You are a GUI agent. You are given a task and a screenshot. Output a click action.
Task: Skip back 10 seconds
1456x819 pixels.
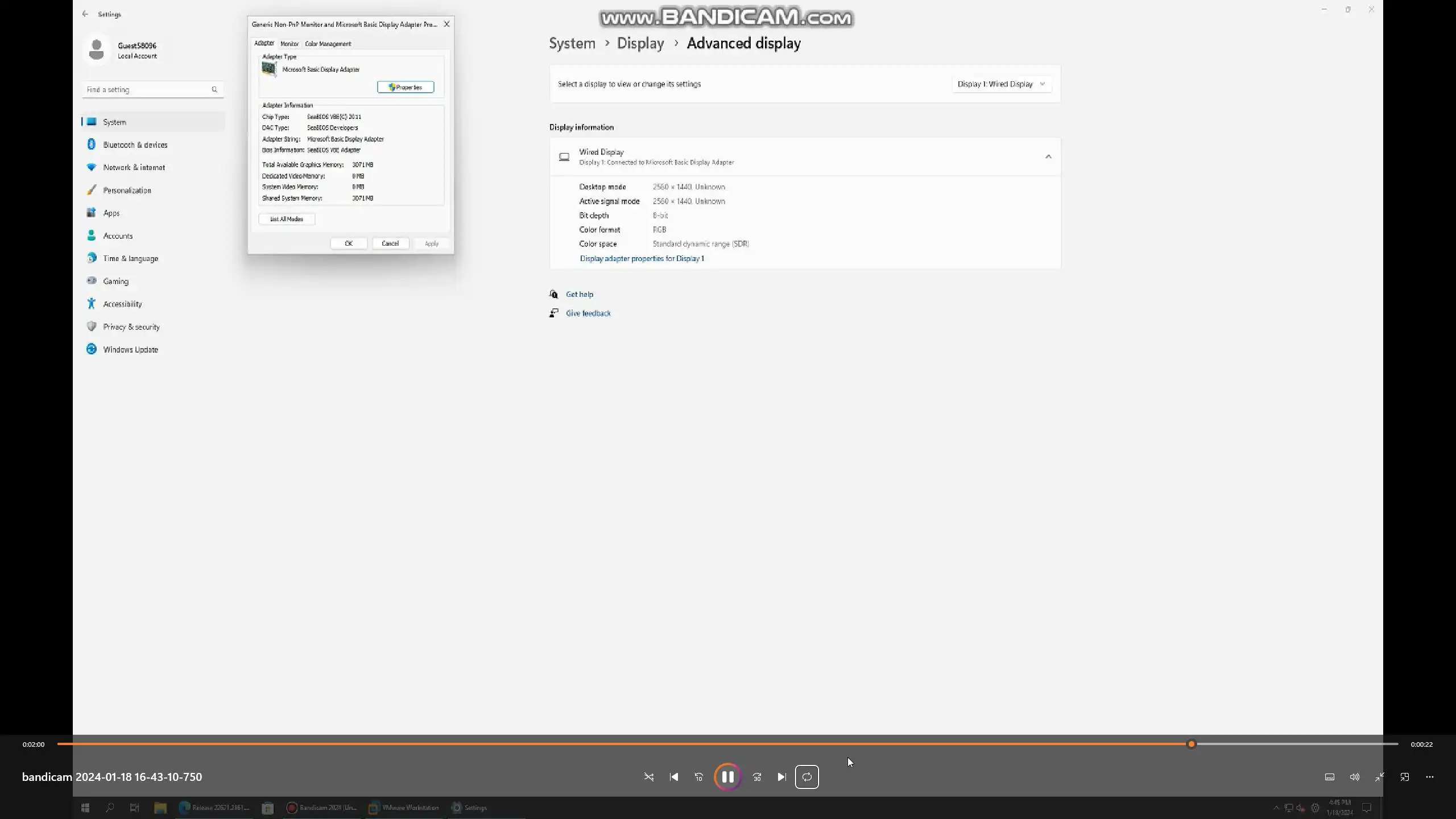pyautogui.click(x=699, y=777)
